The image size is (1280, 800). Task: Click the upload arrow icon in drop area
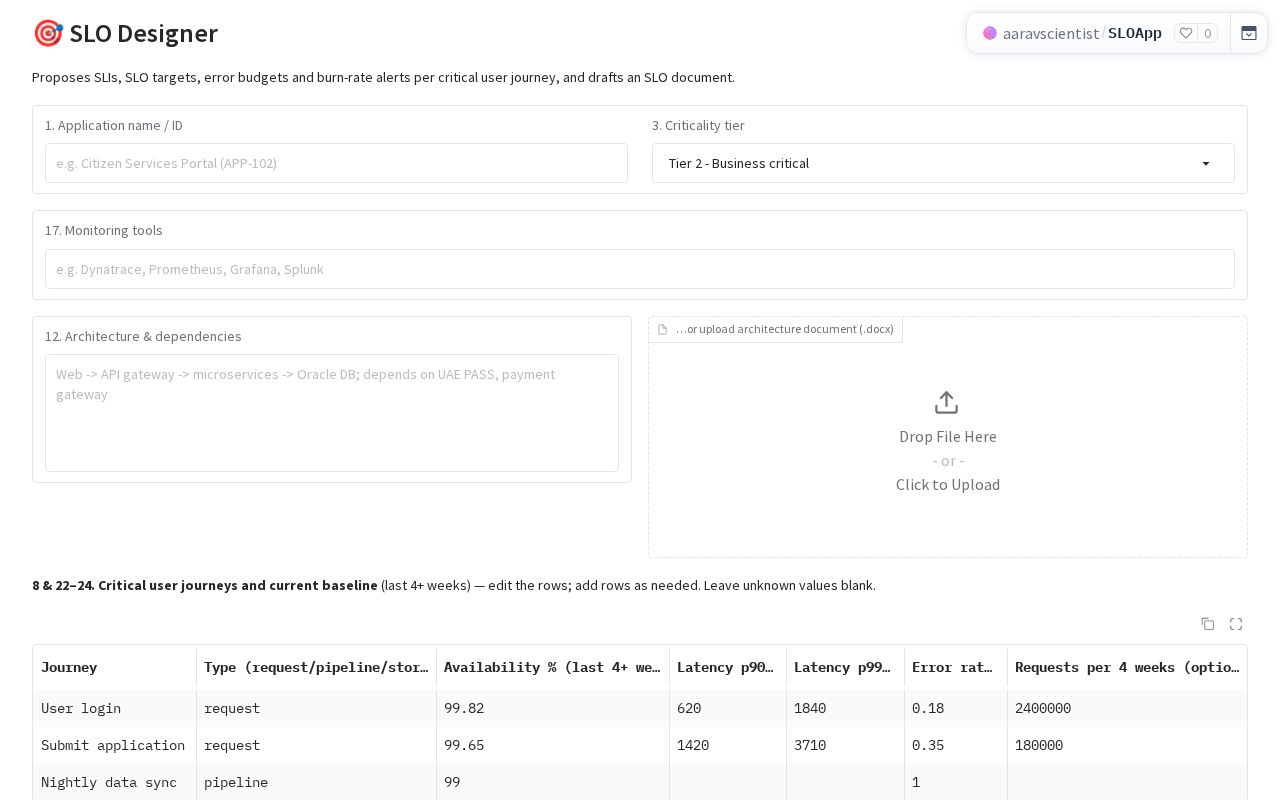tap(946, 403)
